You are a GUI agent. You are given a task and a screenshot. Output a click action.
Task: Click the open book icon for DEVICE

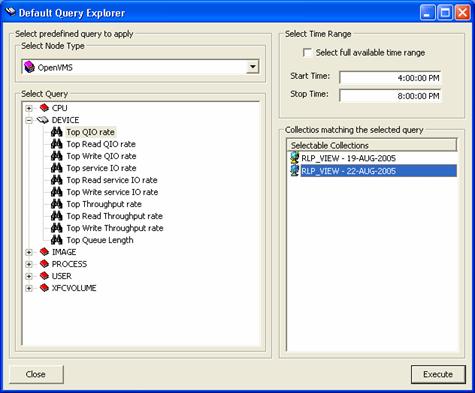click(43, 120)
